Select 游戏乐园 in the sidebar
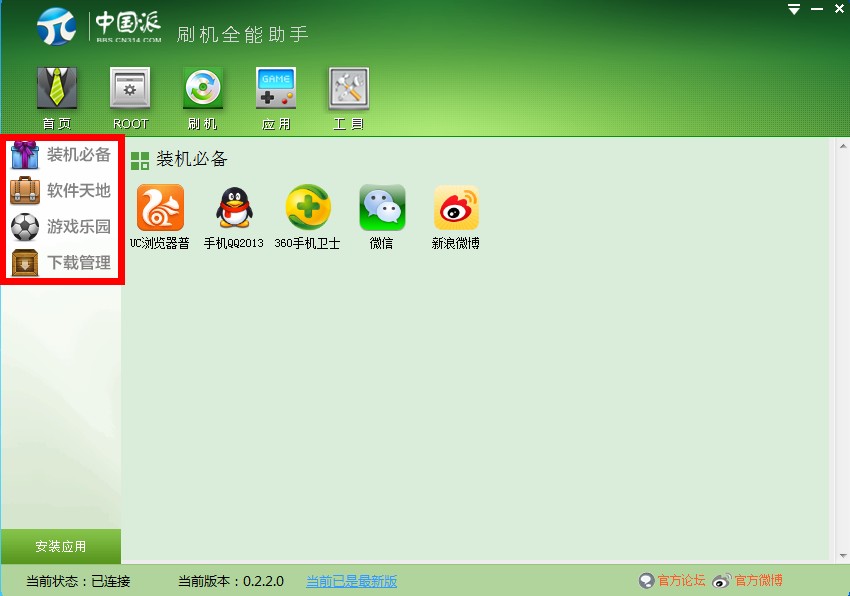The image size is (850, 596). [61, 227]
